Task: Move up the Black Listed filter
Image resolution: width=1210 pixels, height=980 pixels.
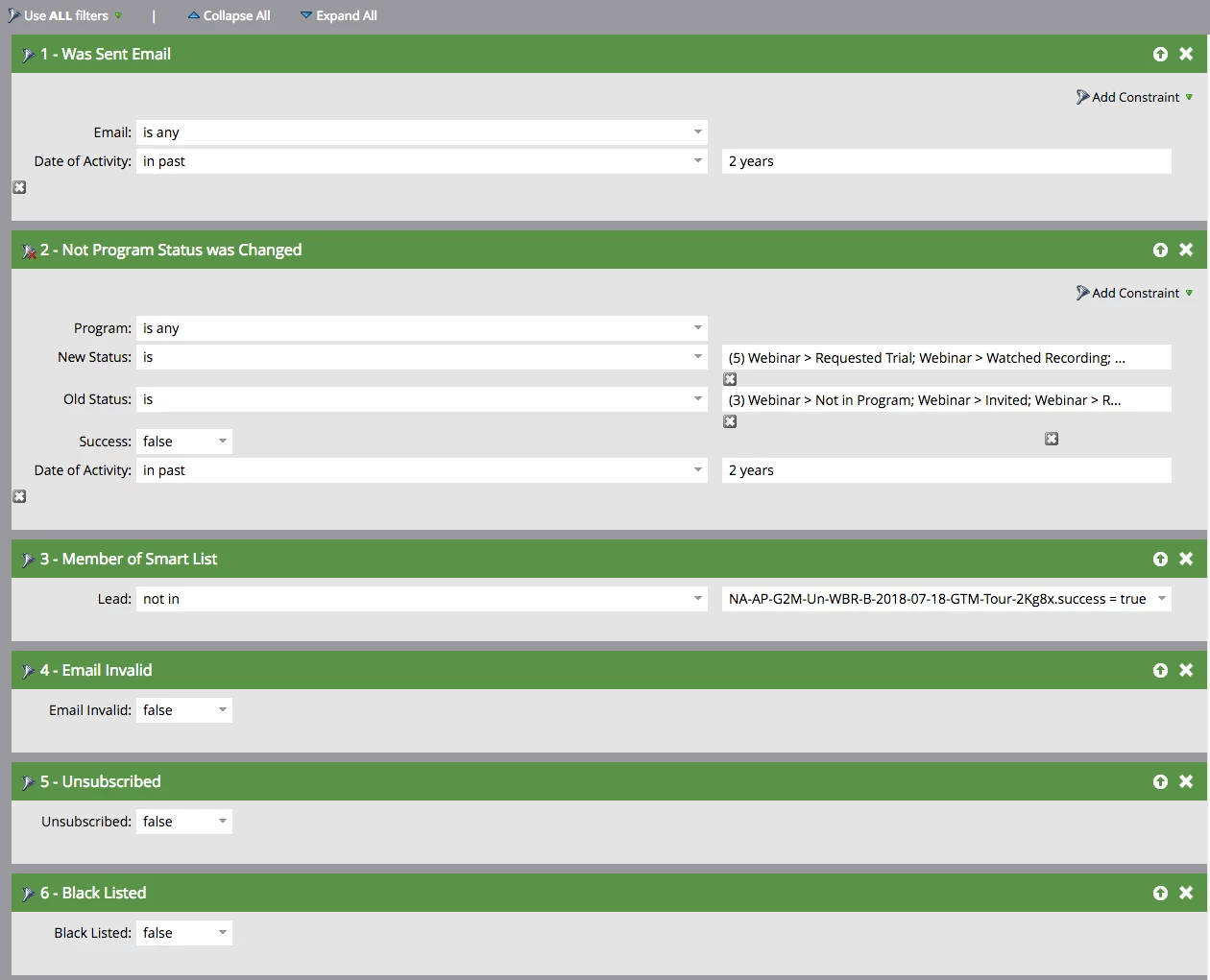Action: pyautogui.click(x=1160, y=893)
